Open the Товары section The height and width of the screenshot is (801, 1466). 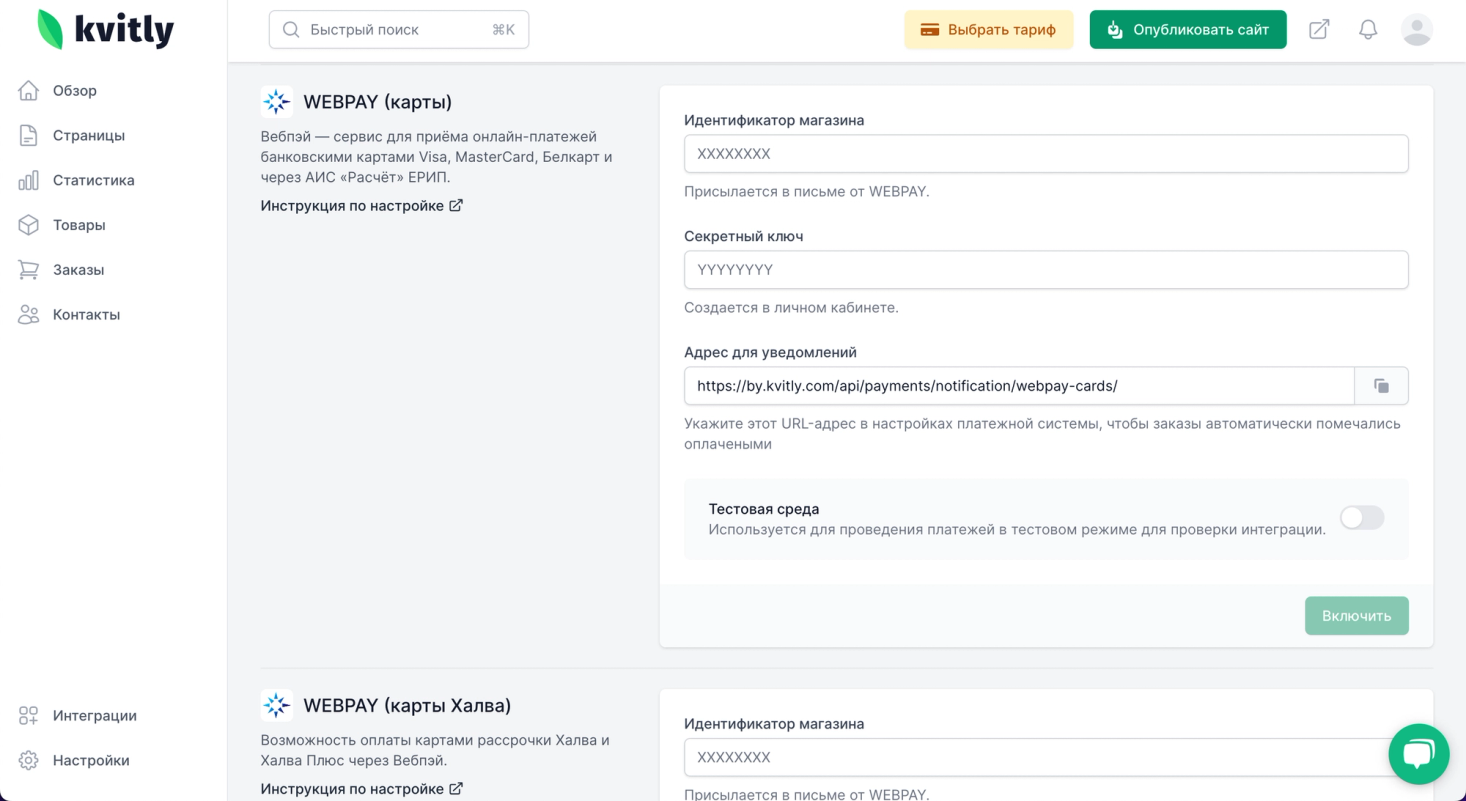[78, 225]
